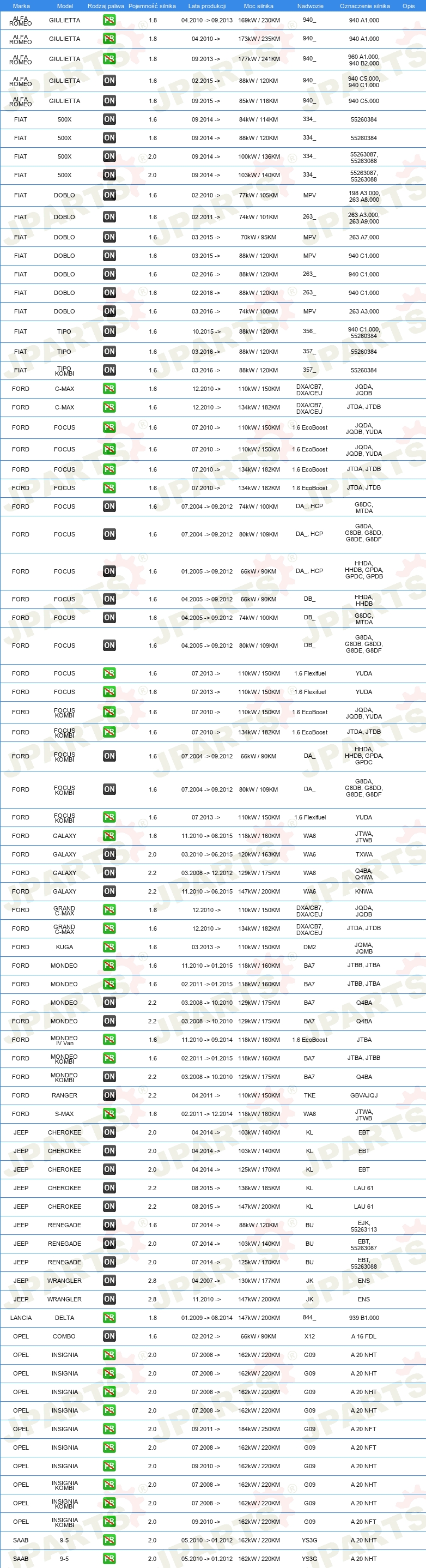Click body code TKE in Ranger row
The height and width of the screenshot is (1568, 426).
point(310,1095)
